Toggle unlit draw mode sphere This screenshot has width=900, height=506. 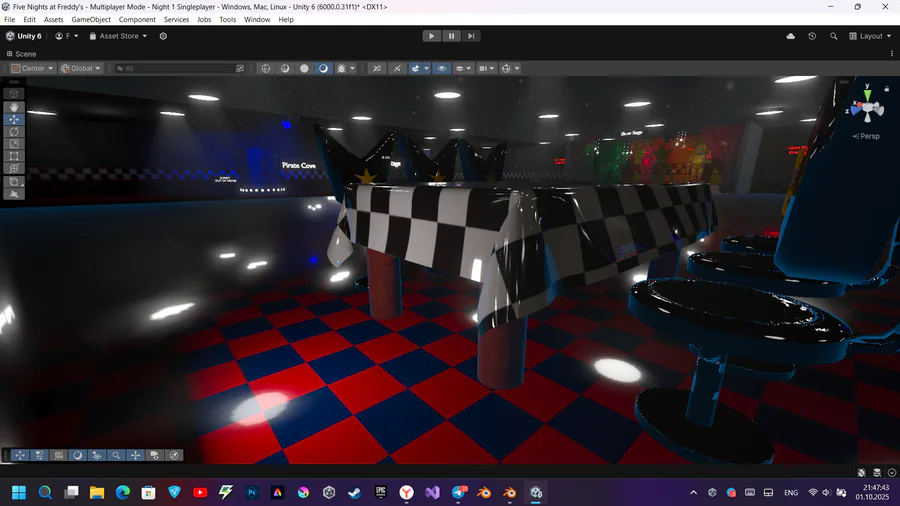pos(304,68)
